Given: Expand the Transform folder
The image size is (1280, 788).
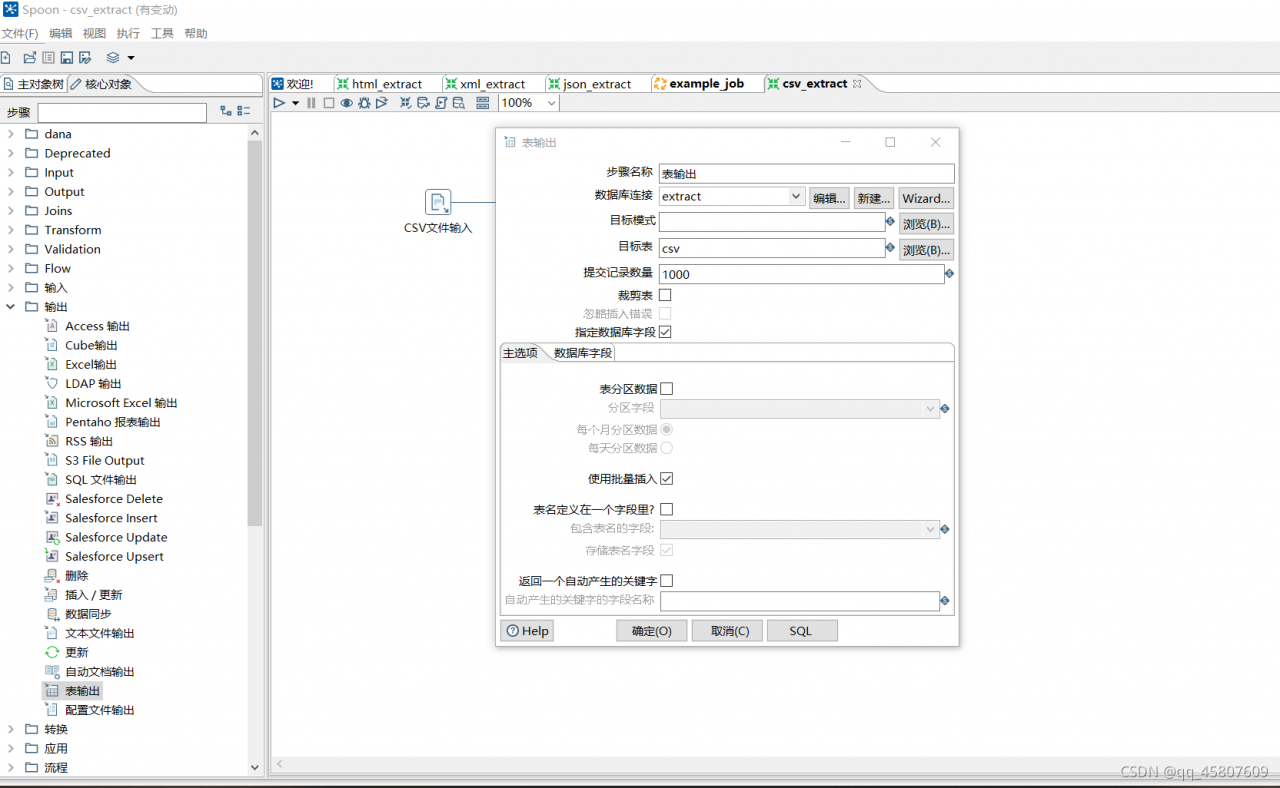Looking at the screenshot, I should 11,230.
